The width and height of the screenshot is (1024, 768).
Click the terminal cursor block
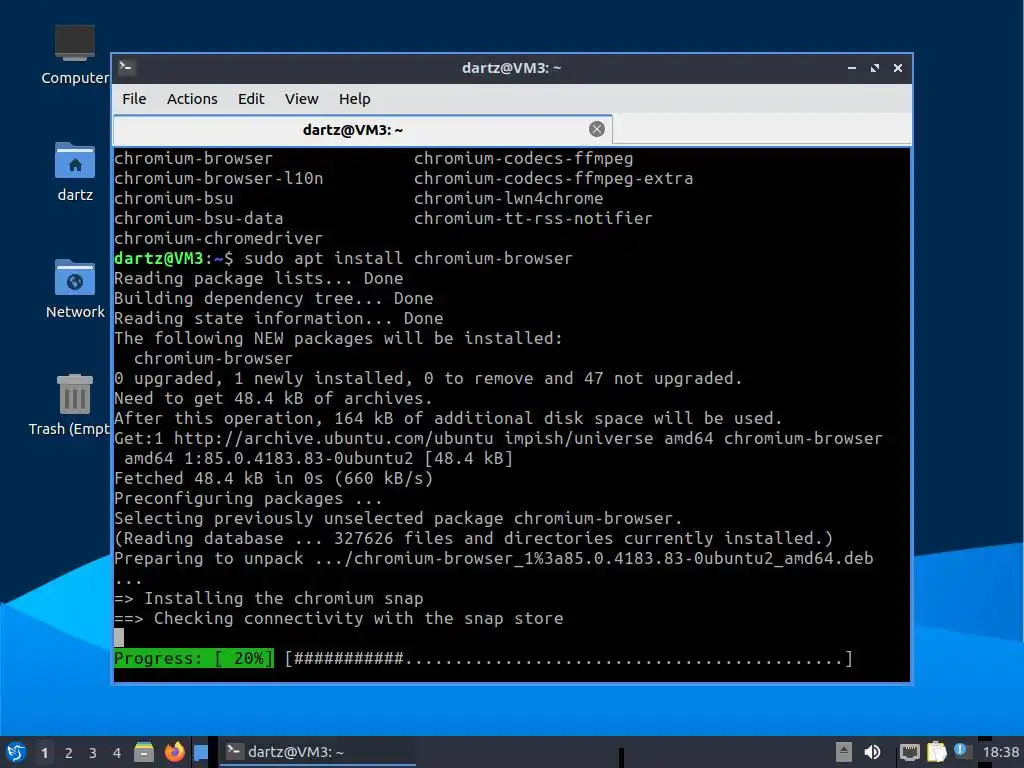pyautogui.click(x=119, y=638)
